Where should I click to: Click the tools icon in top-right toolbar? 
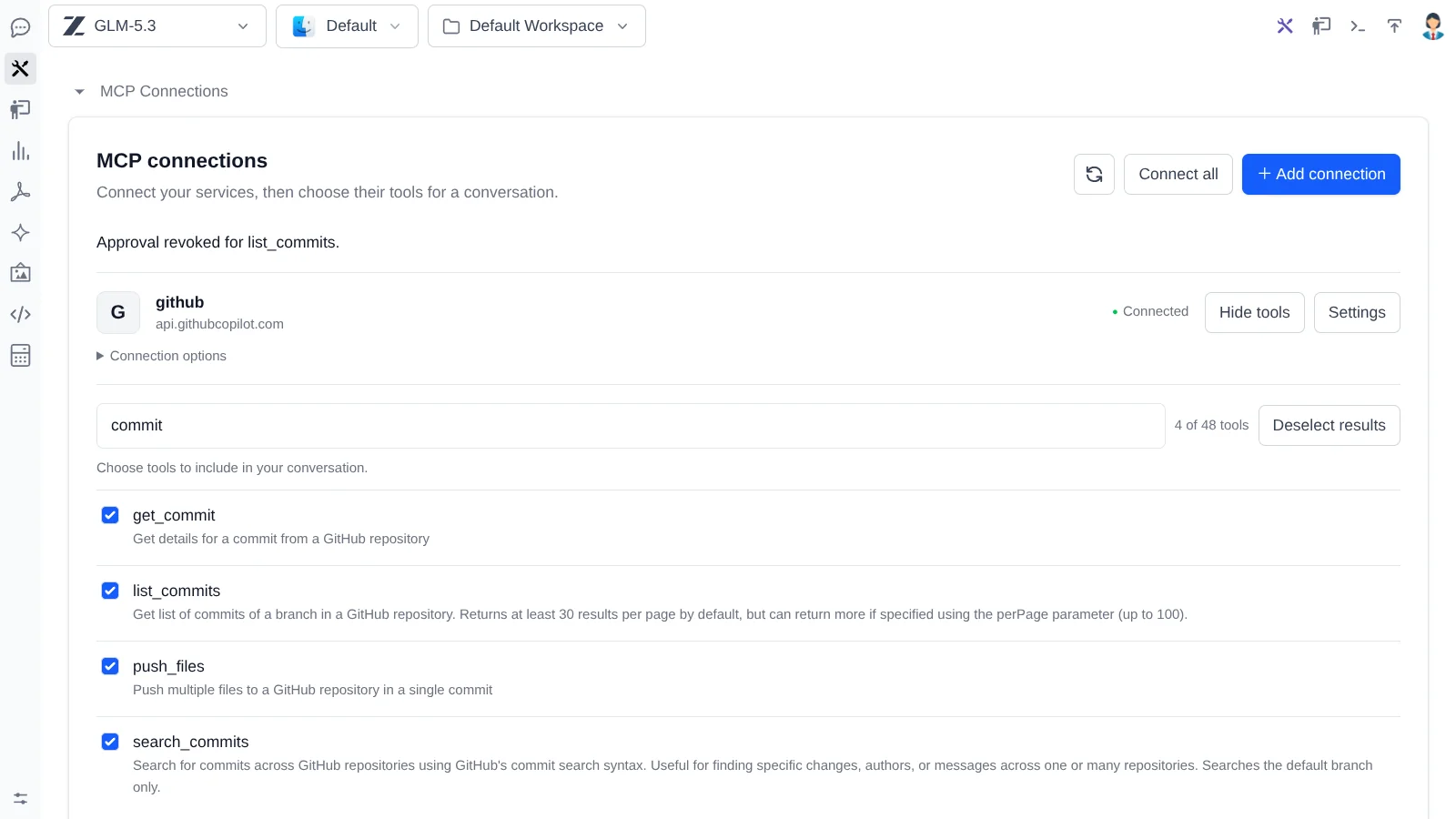pos(1285,25)
